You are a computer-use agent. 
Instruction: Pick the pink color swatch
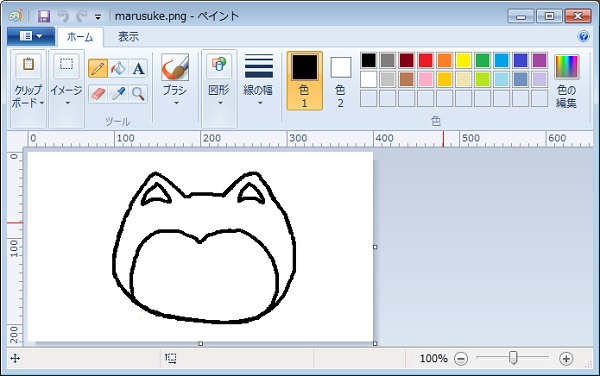[426, 79]
